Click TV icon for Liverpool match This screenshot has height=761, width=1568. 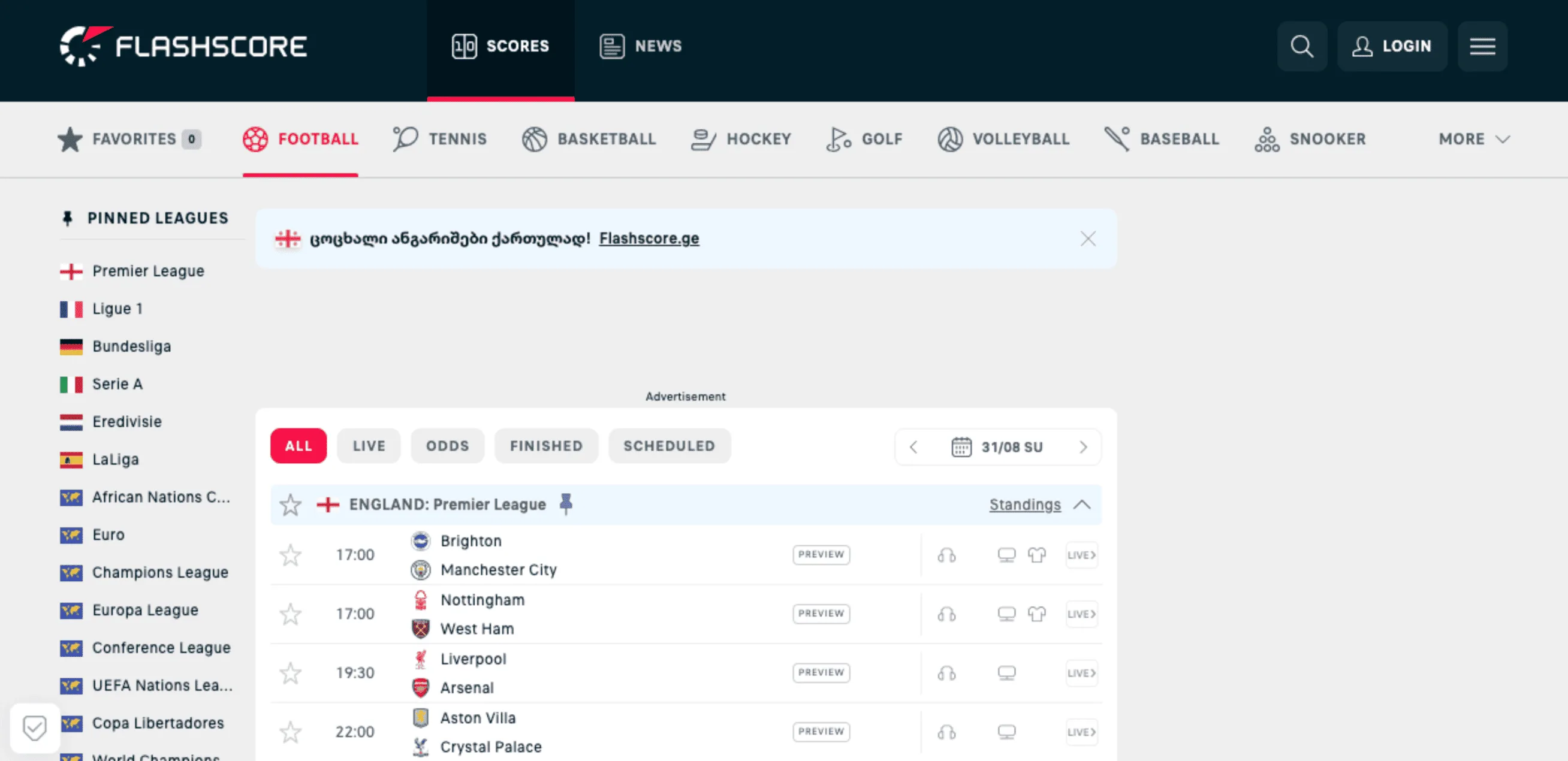1007,673
